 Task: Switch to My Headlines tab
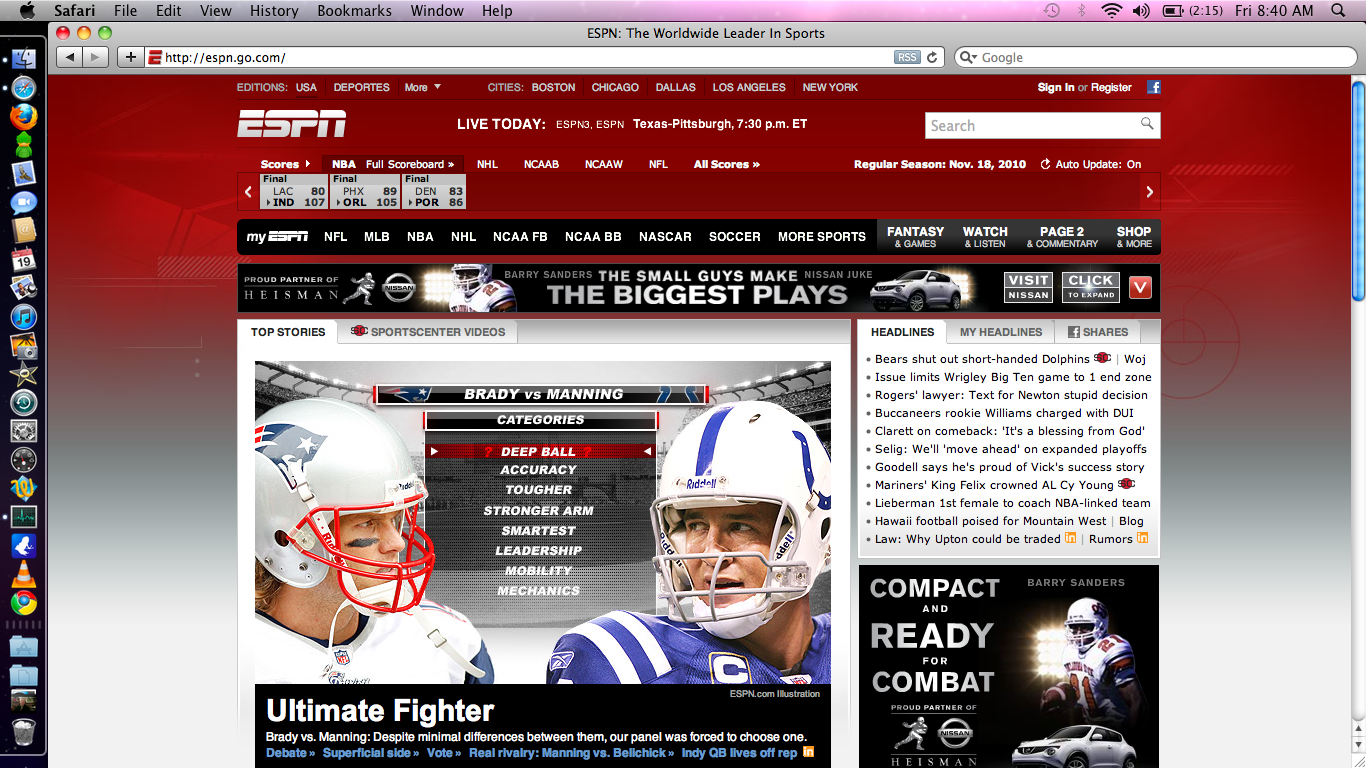(x=1001, y=332)
